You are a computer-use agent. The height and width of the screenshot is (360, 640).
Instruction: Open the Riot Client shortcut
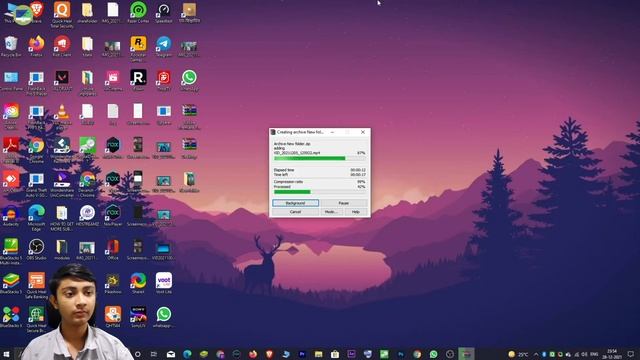[62, 46]
